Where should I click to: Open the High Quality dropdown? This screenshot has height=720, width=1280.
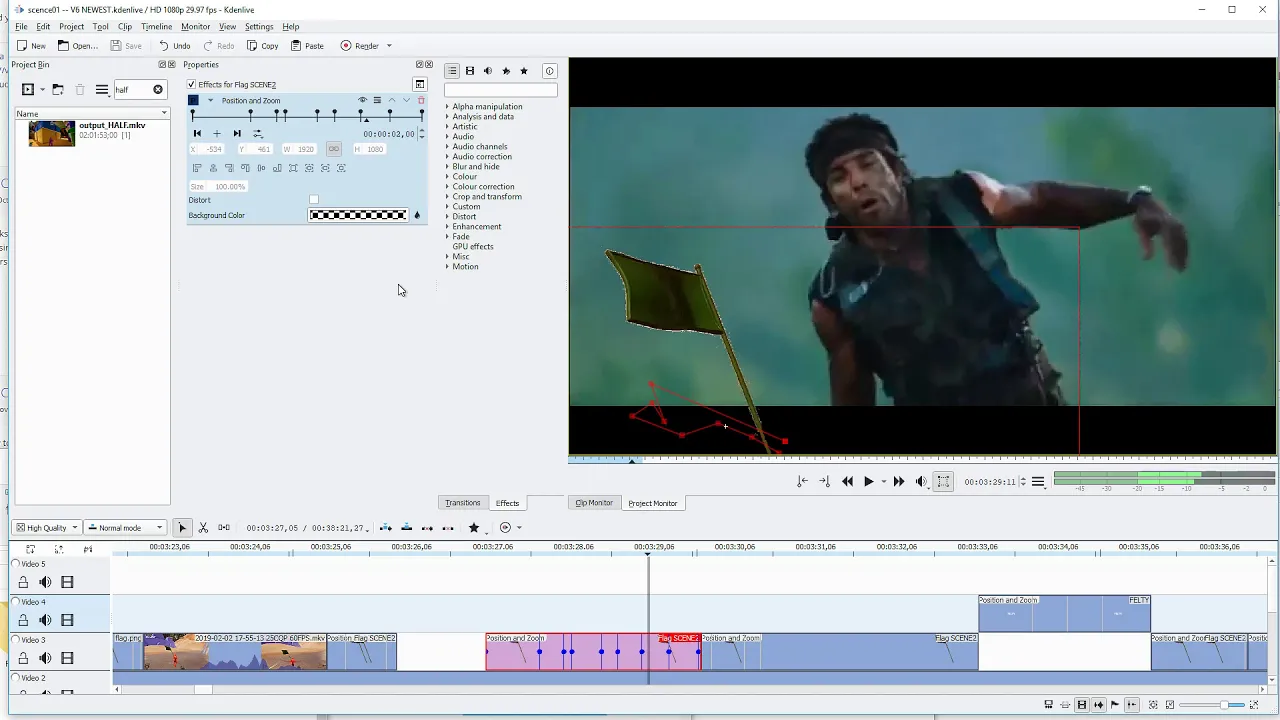(47, 528)
